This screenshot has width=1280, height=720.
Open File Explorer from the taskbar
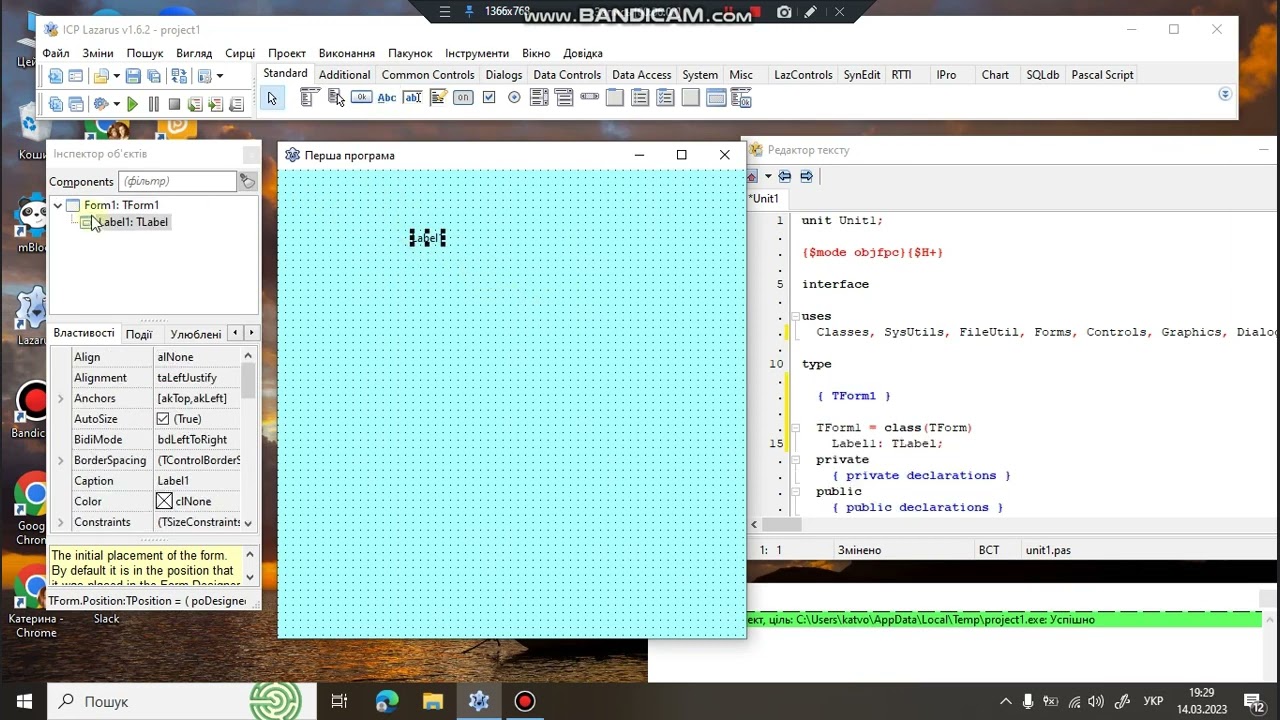click(432, 701)
